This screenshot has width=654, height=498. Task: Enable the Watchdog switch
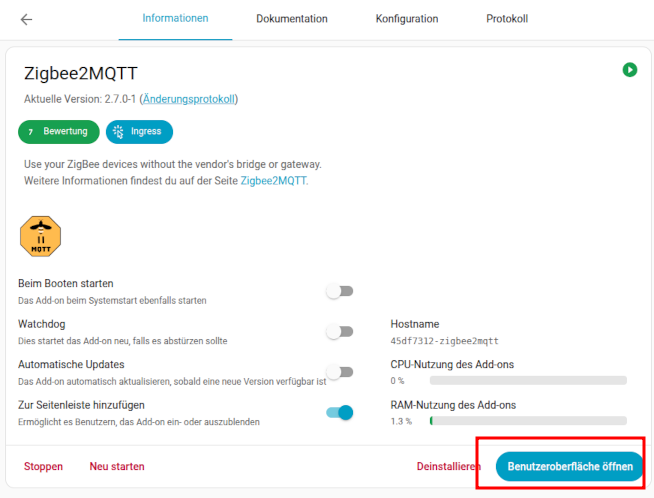pos(340,332)
